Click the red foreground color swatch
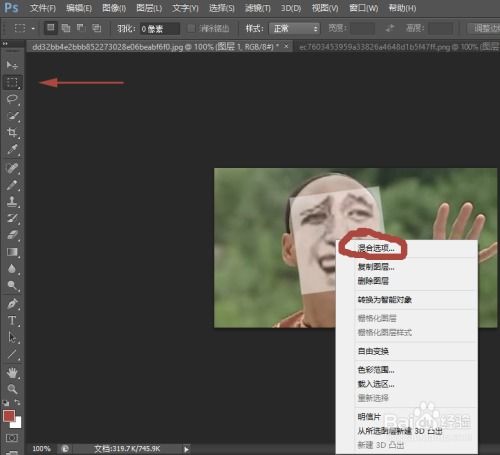The width and height of the screenshot is (500, 455). click(8, 416)
